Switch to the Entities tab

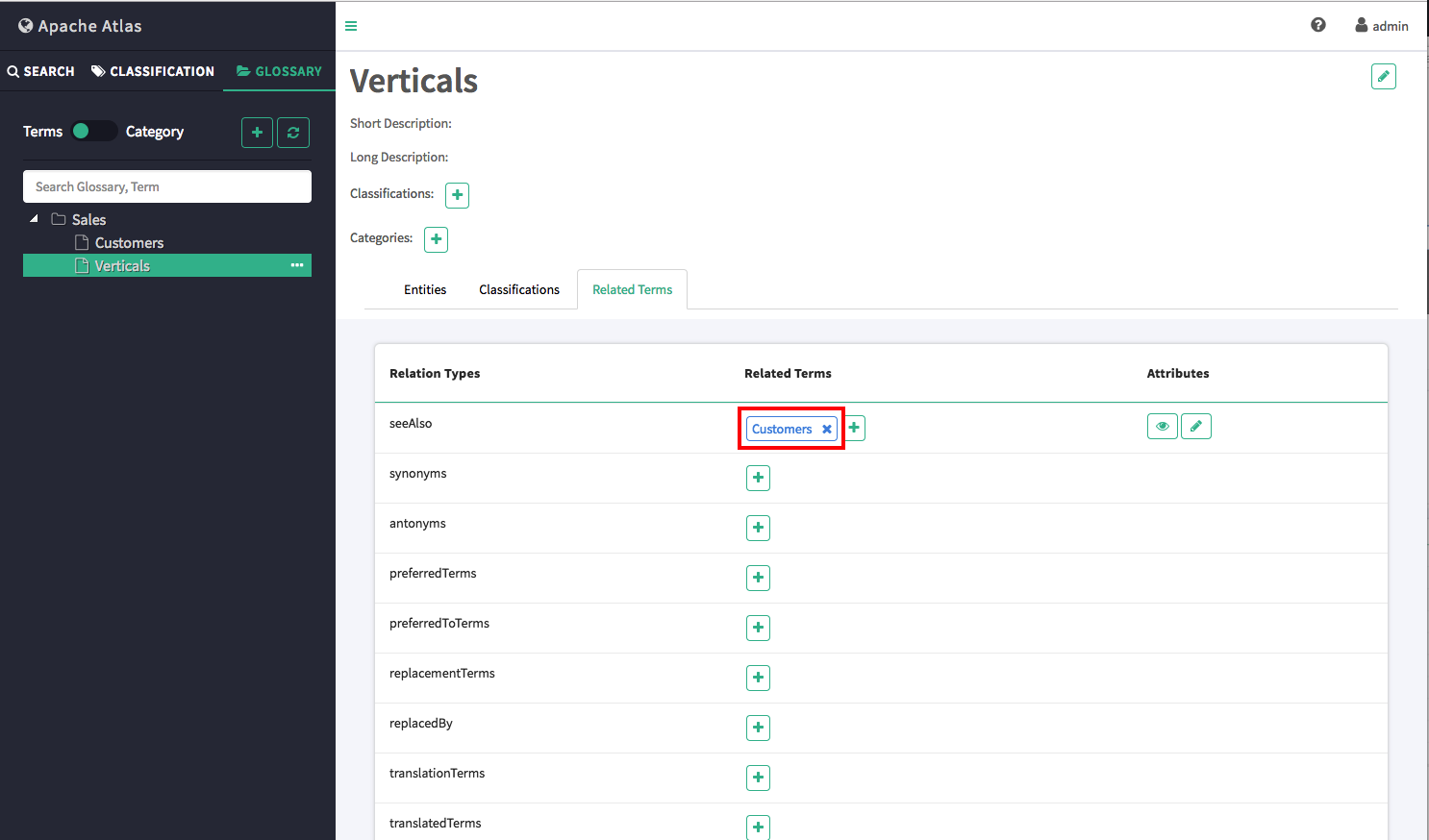tap(425, 289)
